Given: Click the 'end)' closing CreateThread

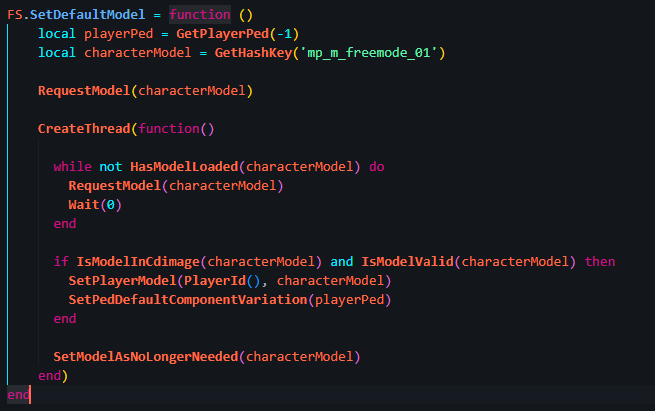Looking at the screenshot, I should [53, 375].
